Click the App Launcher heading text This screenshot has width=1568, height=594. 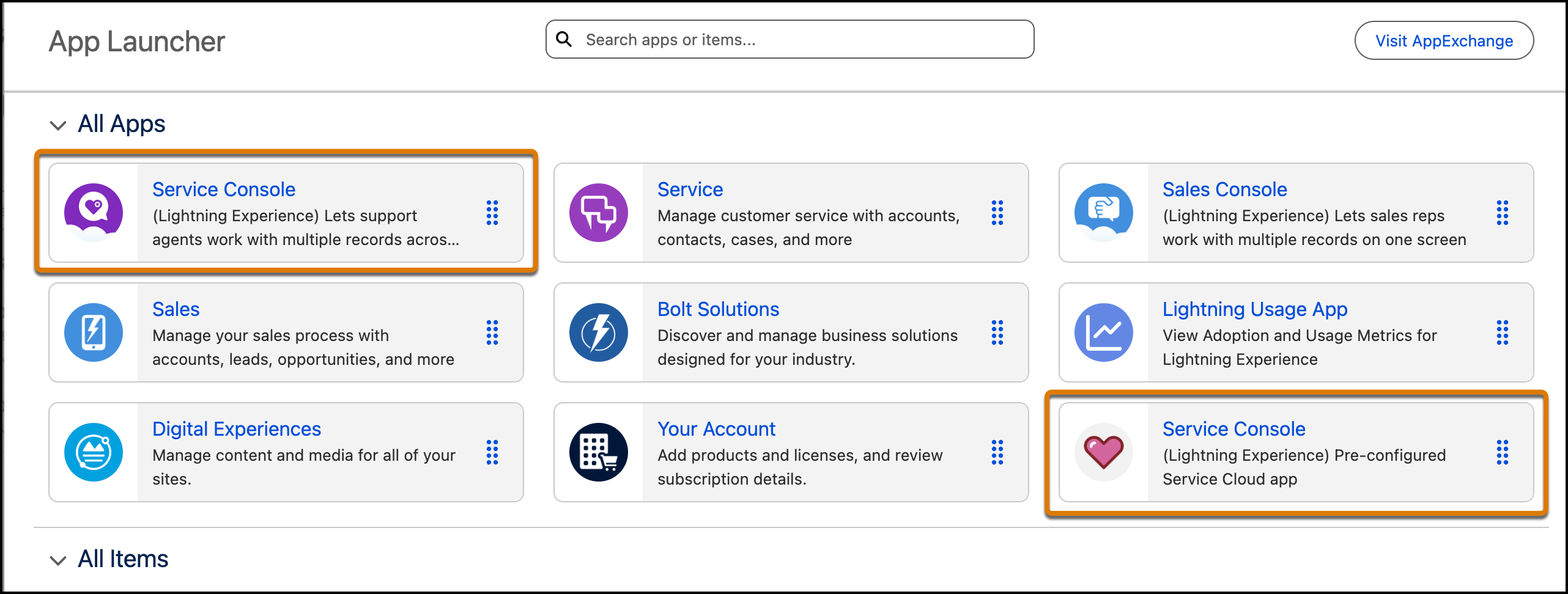pos(137,42)
